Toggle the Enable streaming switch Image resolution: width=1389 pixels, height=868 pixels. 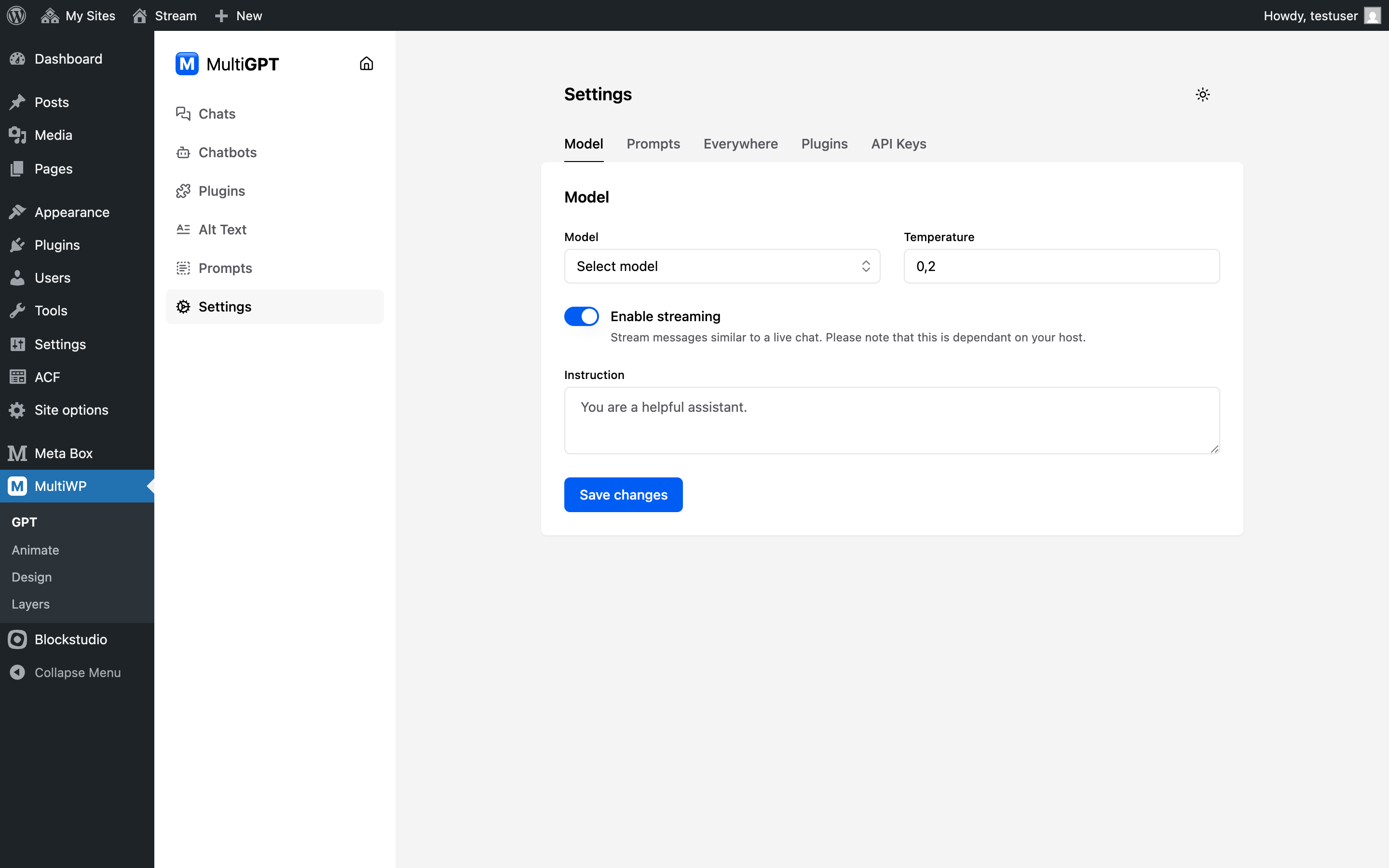(582, 316)
